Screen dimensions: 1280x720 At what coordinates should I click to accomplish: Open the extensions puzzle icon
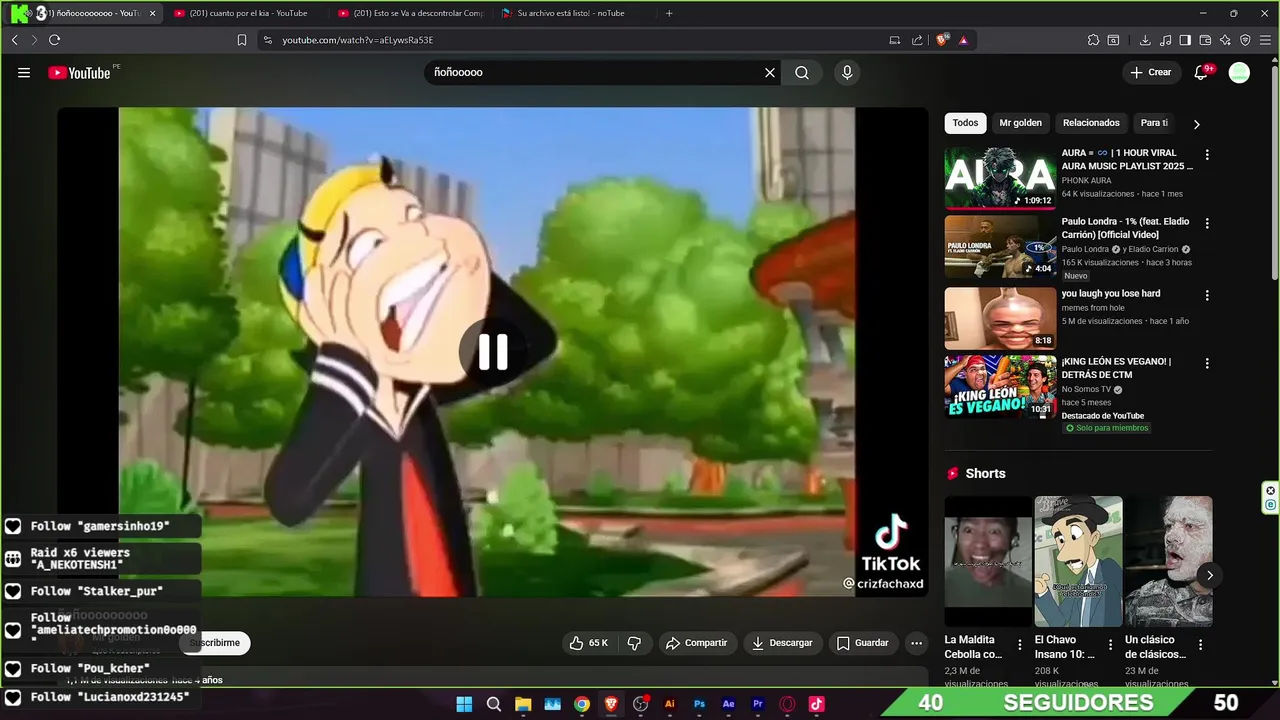(1094, 40)
